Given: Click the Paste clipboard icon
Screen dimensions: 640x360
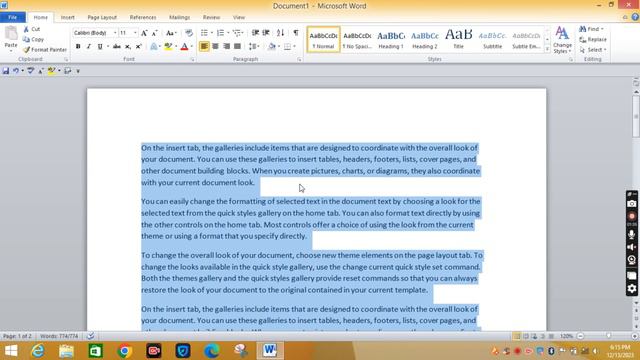Looking at the screenshot, I should 11,33.
